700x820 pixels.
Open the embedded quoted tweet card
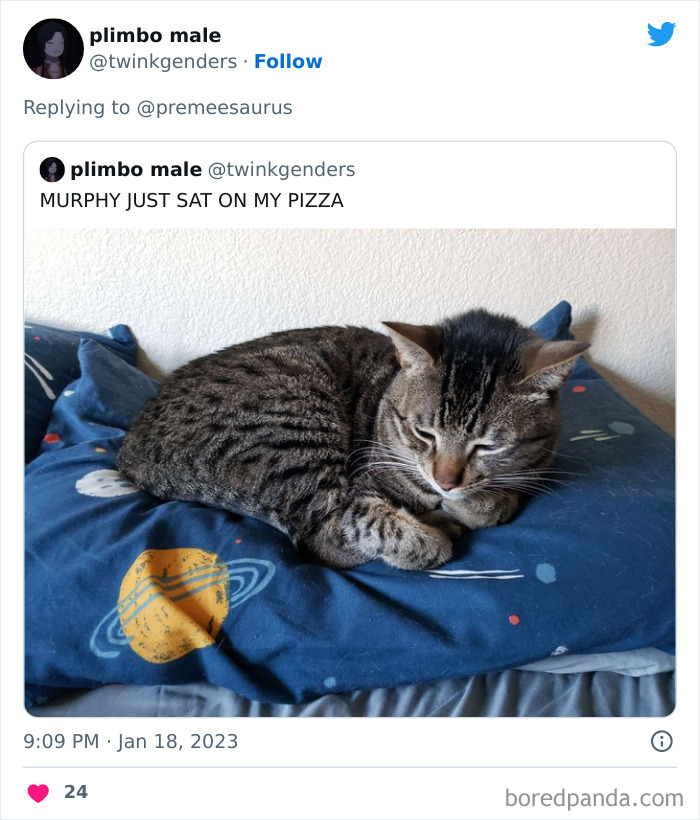click(350, 430)
